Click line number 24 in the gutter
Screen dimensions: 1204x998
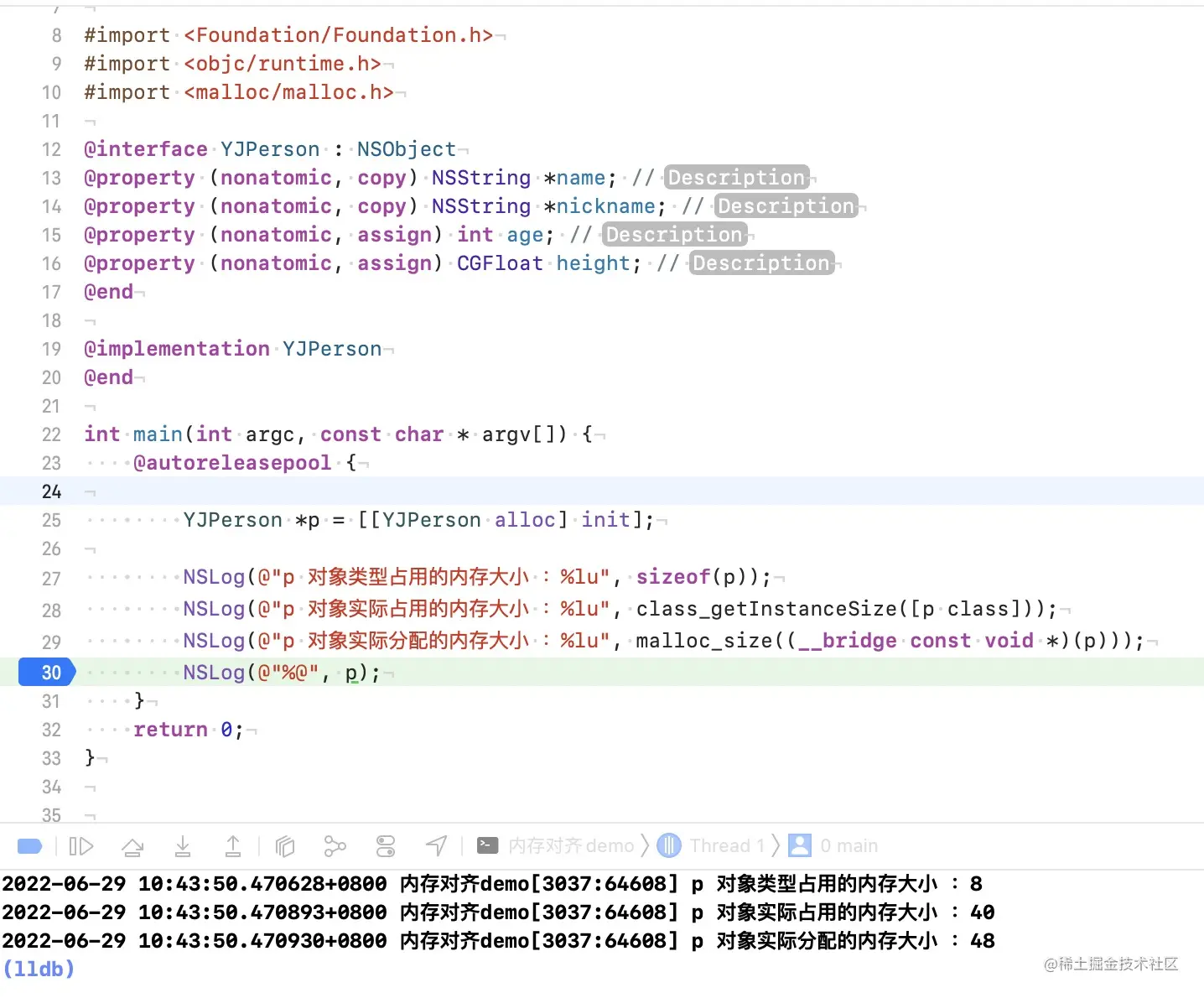51,491
